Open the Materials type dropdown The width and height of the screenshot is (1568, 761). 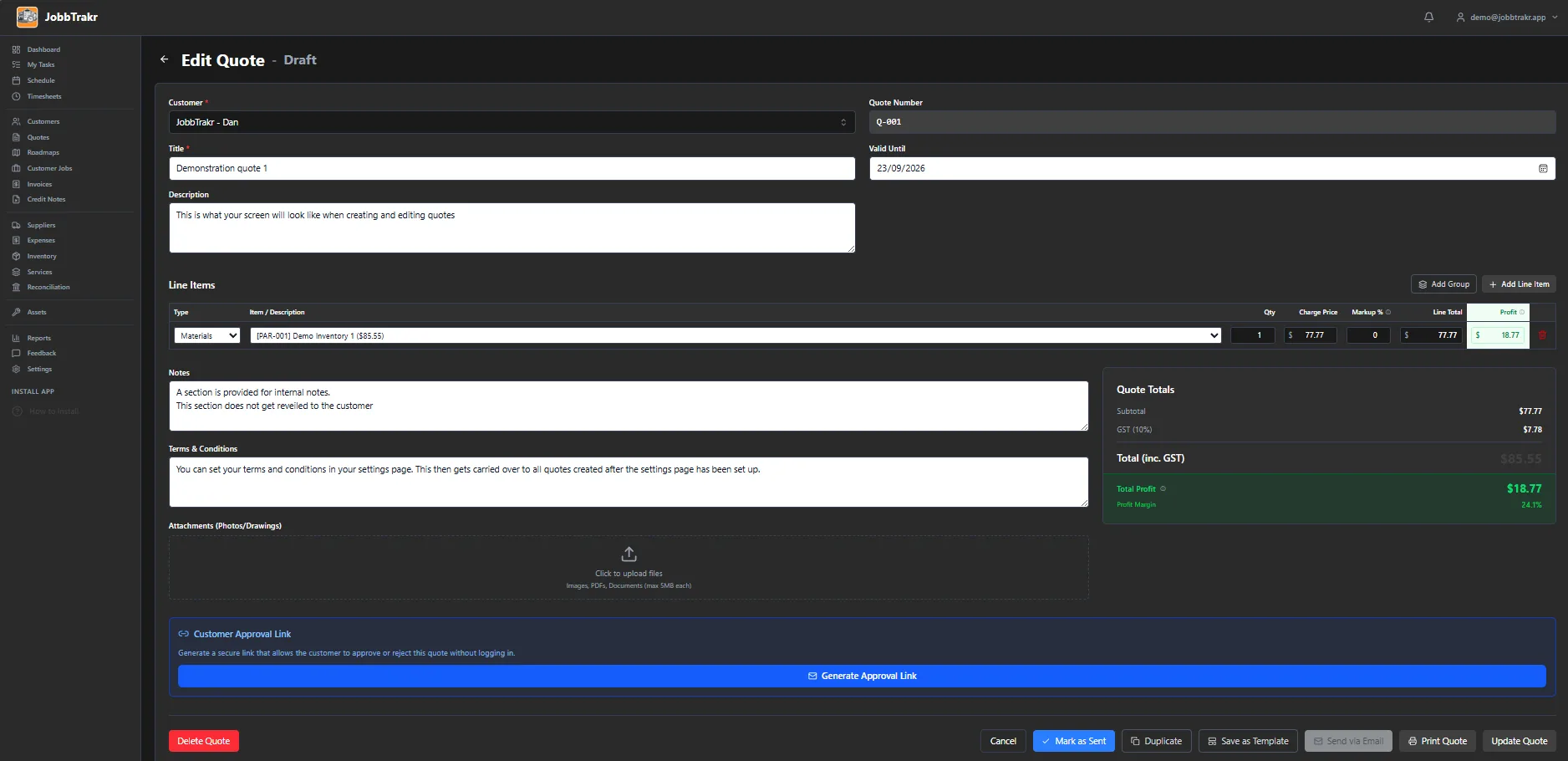pos(207,335)
